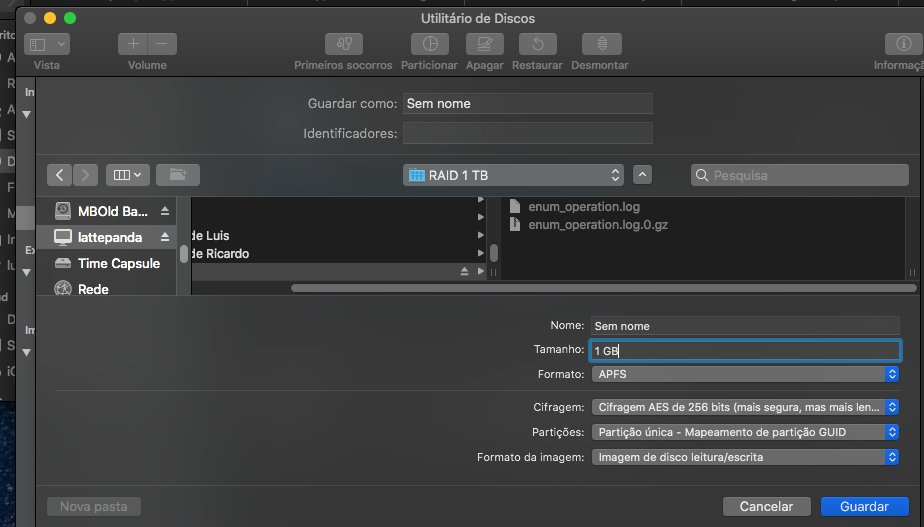
Task: Create a new folder via toolbar icon
Action: coord(178,175)
